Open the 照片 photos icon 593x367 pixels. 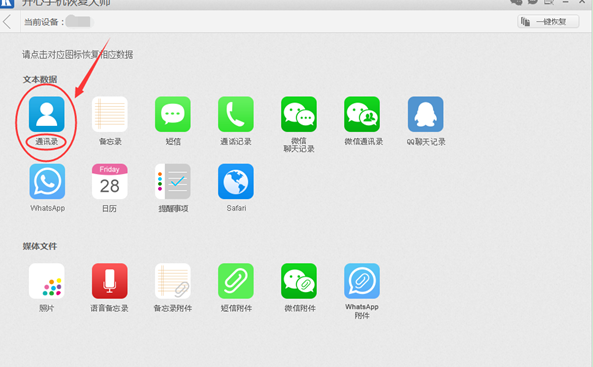point(47,281)
